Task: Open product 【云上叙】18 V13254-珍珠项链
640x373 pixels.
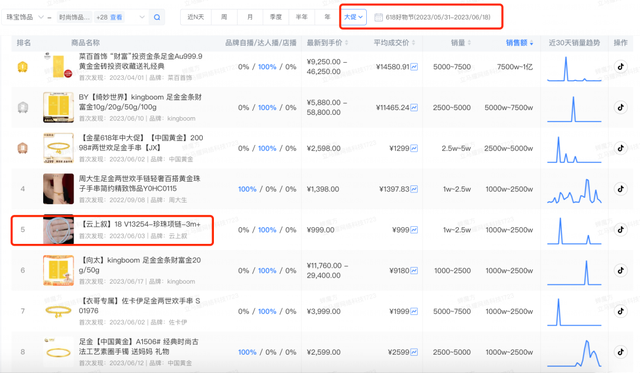Action: (141, 224)
